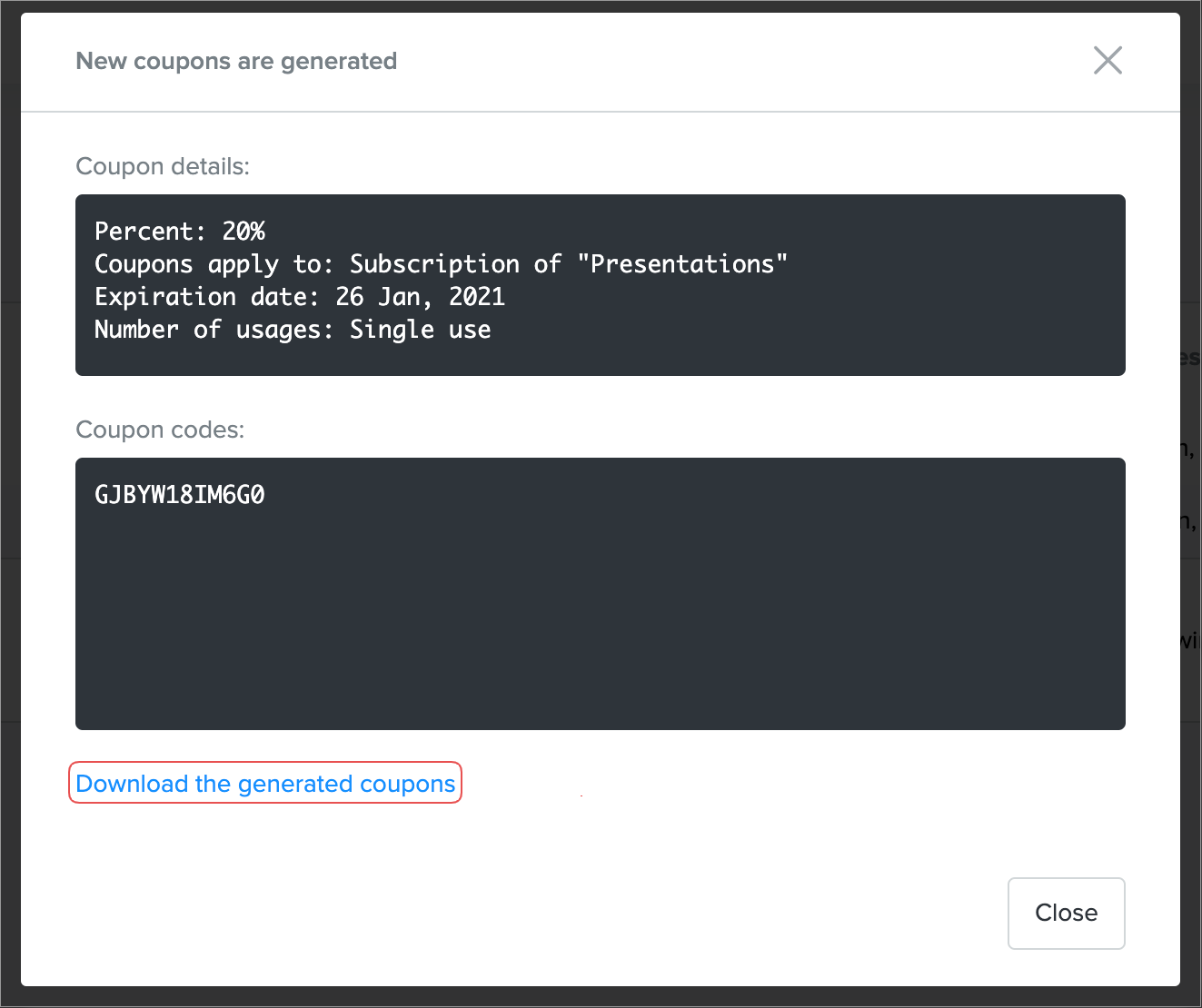The image size is (1202, 1008).
Task: Click the "Single use" value text
Action: [x=420, y=330]
